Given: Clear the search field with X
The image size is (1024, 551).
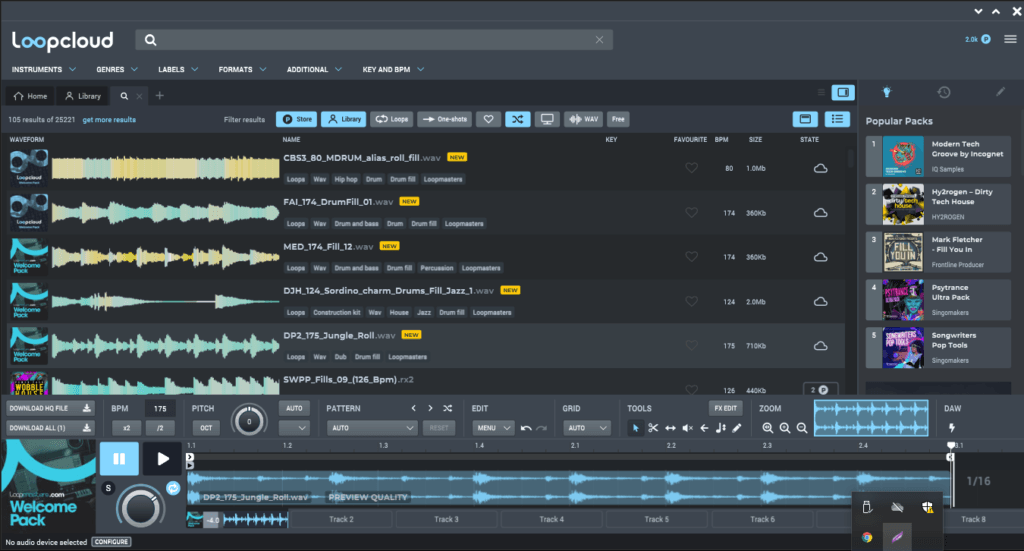Looking at the screenshot, I should point(600,40).
